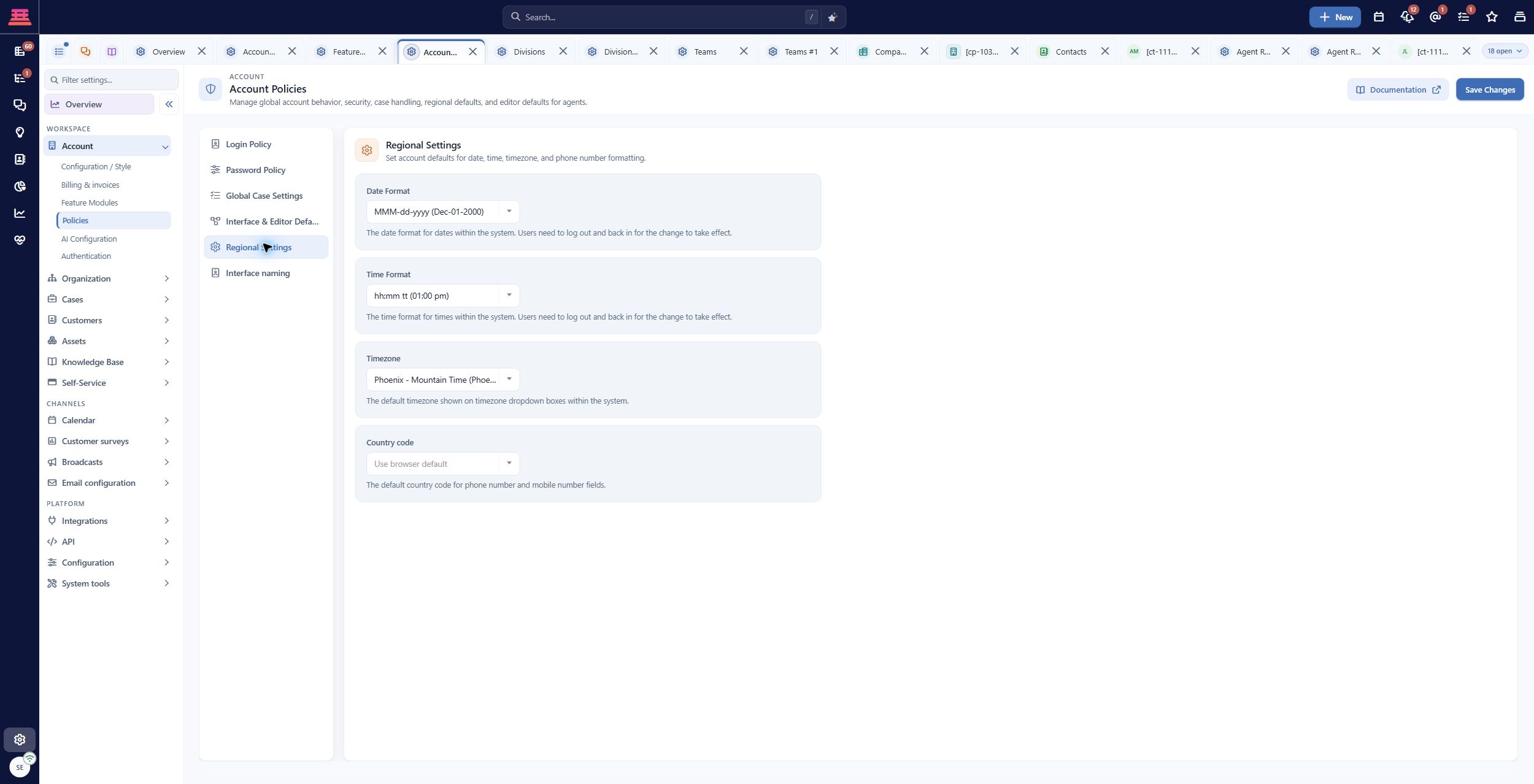
Task: Close the Teams #1 tab
Action: (x=834, y=52)
